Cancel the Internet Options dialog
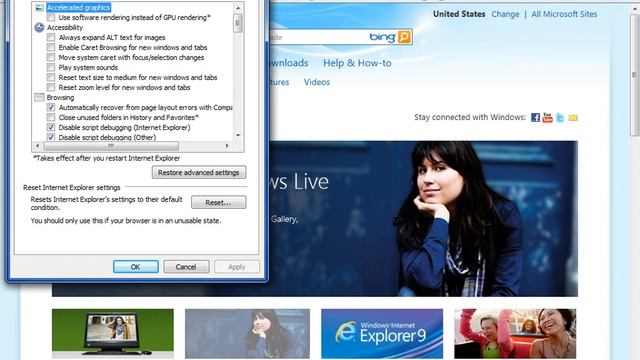The image size is (640, 360). (x=186, y=267)
